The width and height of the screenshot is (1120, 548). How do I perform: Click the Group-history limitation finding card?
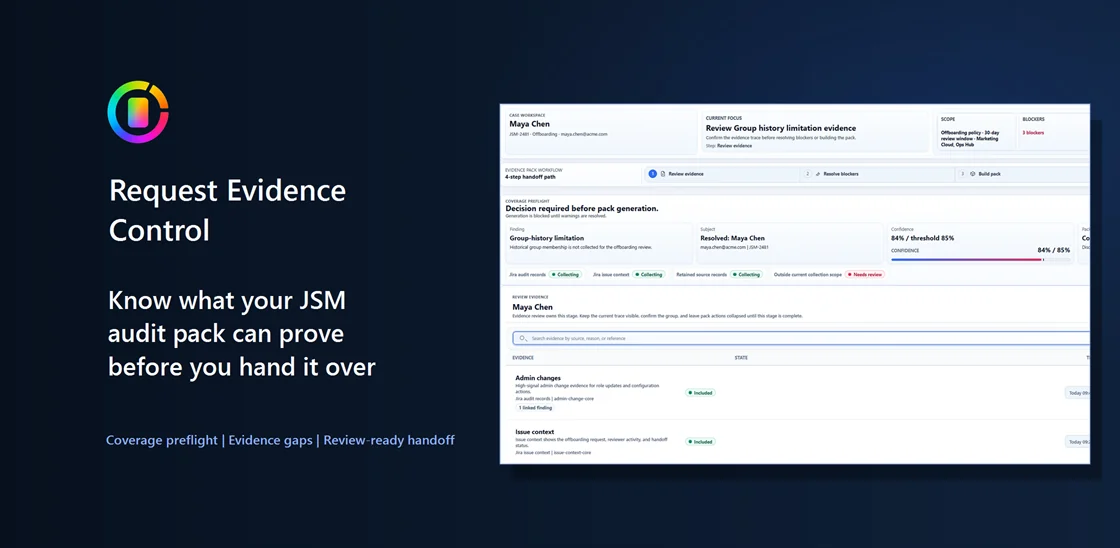pyautogui.click(x=599, y=243)
